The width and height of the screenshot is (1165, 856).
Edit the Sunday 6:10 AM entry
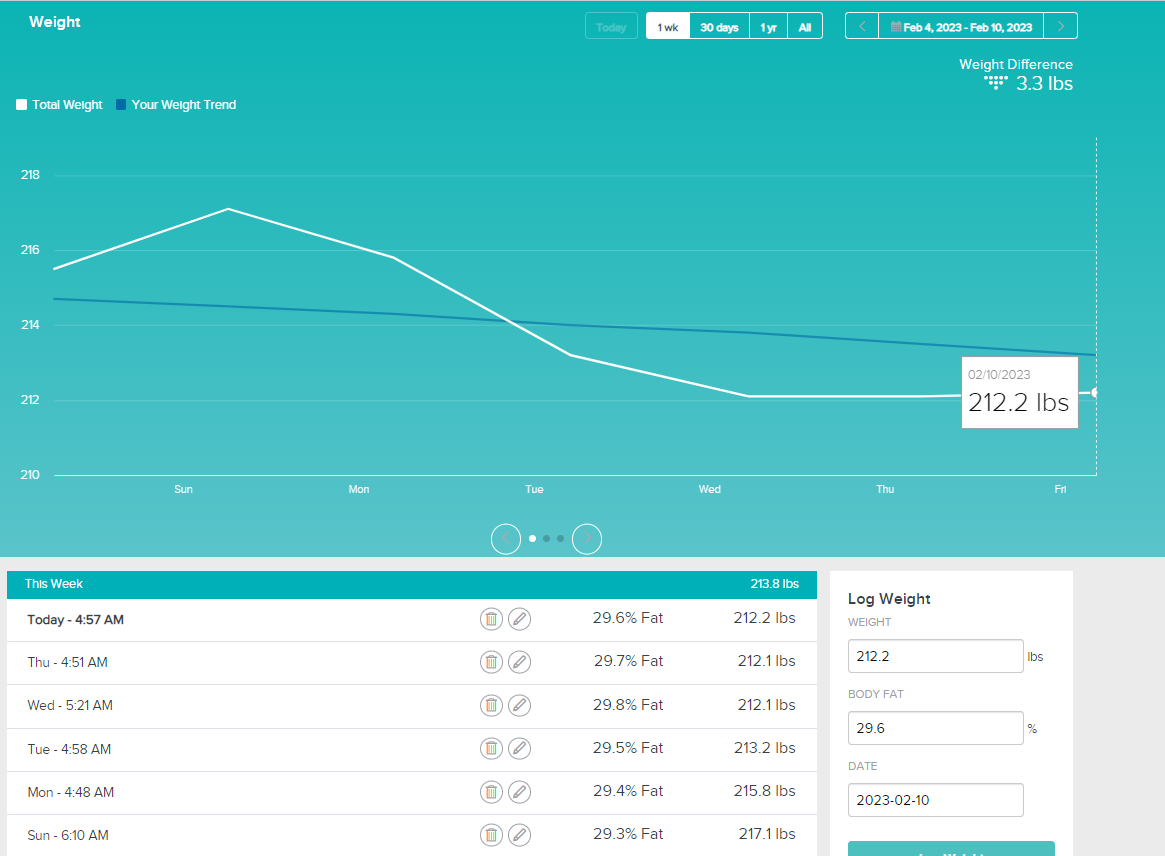[x=519, y=834]
